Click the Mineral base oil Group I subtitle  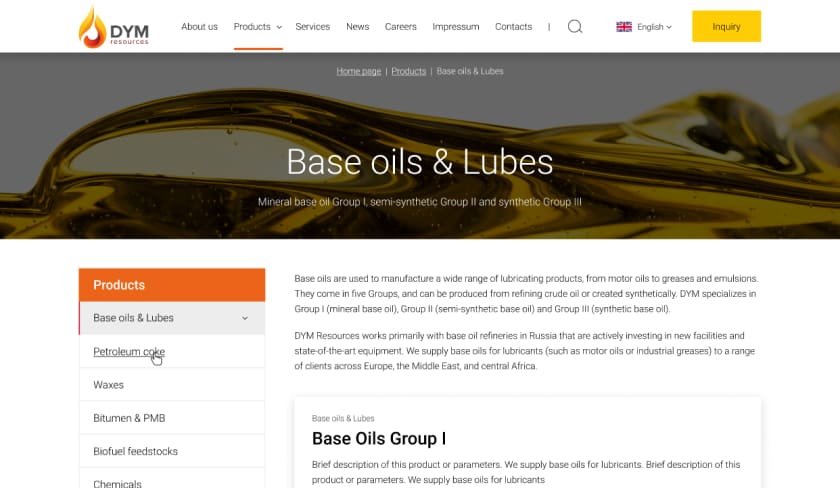(x=419, y=202)
